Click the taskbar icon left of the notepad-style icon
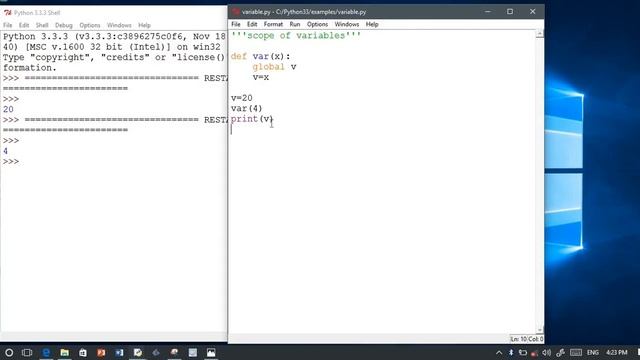The height and width of the screenshot is (360, 640). point(174,353)
